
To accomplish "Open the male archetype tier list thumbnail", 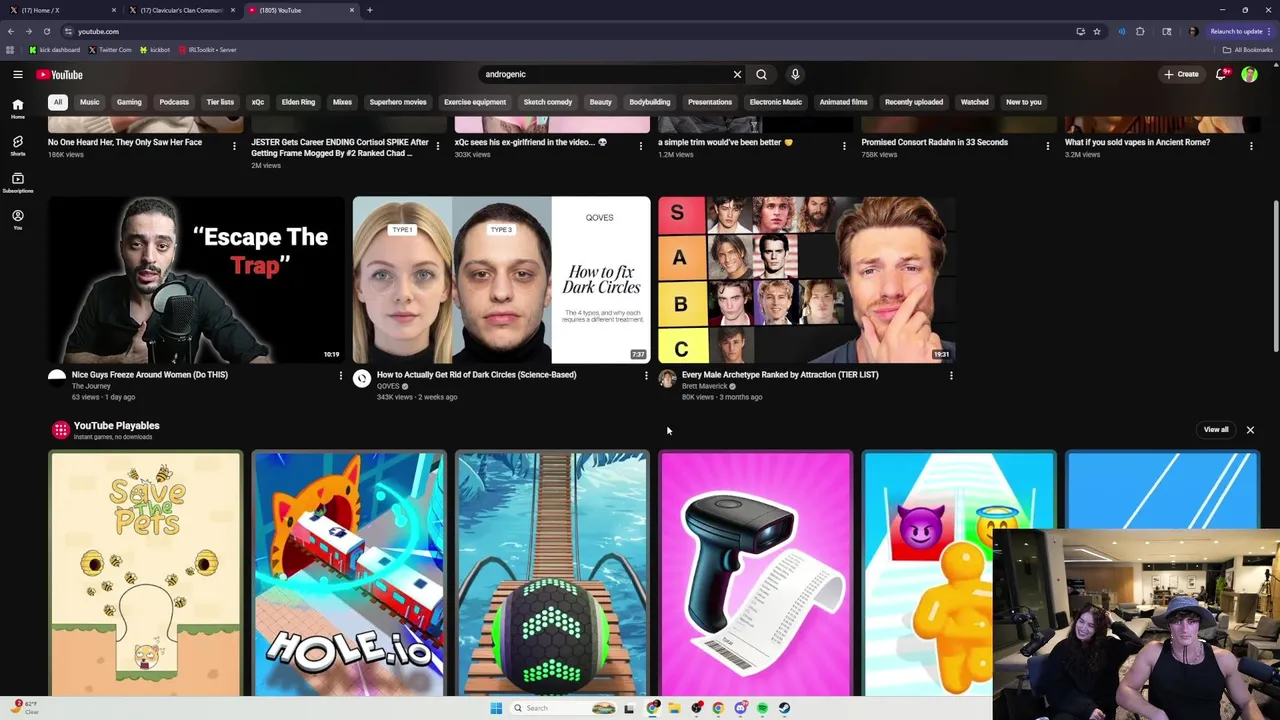I will (807, 280).
